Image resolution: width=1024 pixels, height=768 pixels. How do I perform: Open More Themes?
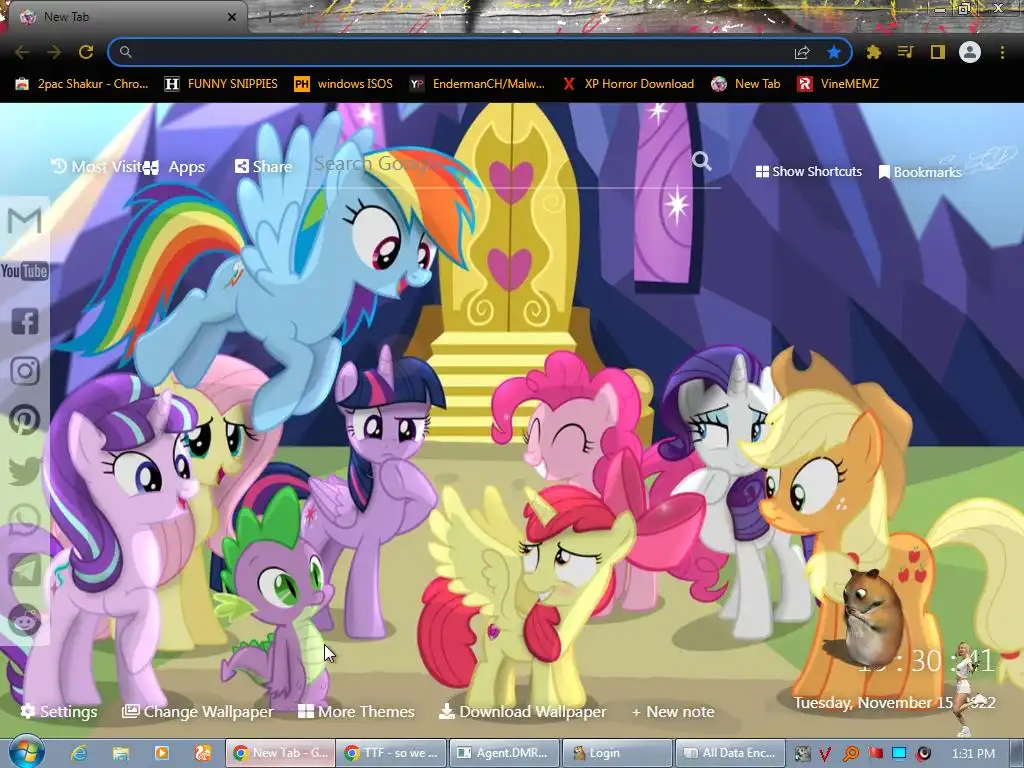(x=357, y=711)
